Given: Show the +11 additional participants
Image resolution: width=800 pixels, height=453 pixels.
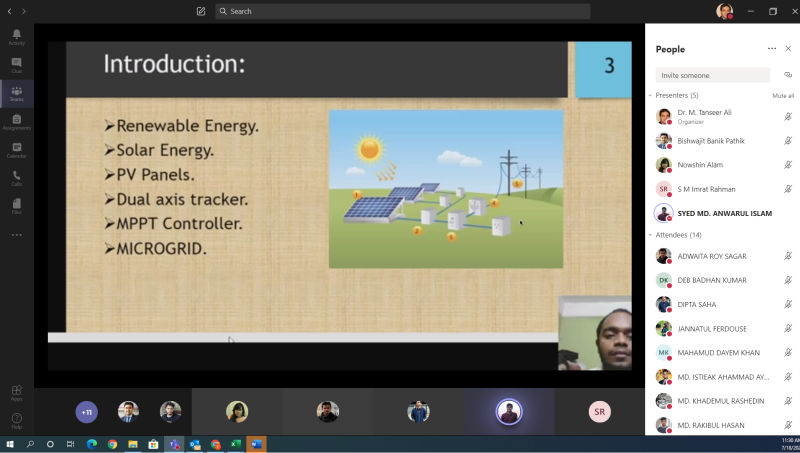Looking at the screenshot, I should point(87,412).
